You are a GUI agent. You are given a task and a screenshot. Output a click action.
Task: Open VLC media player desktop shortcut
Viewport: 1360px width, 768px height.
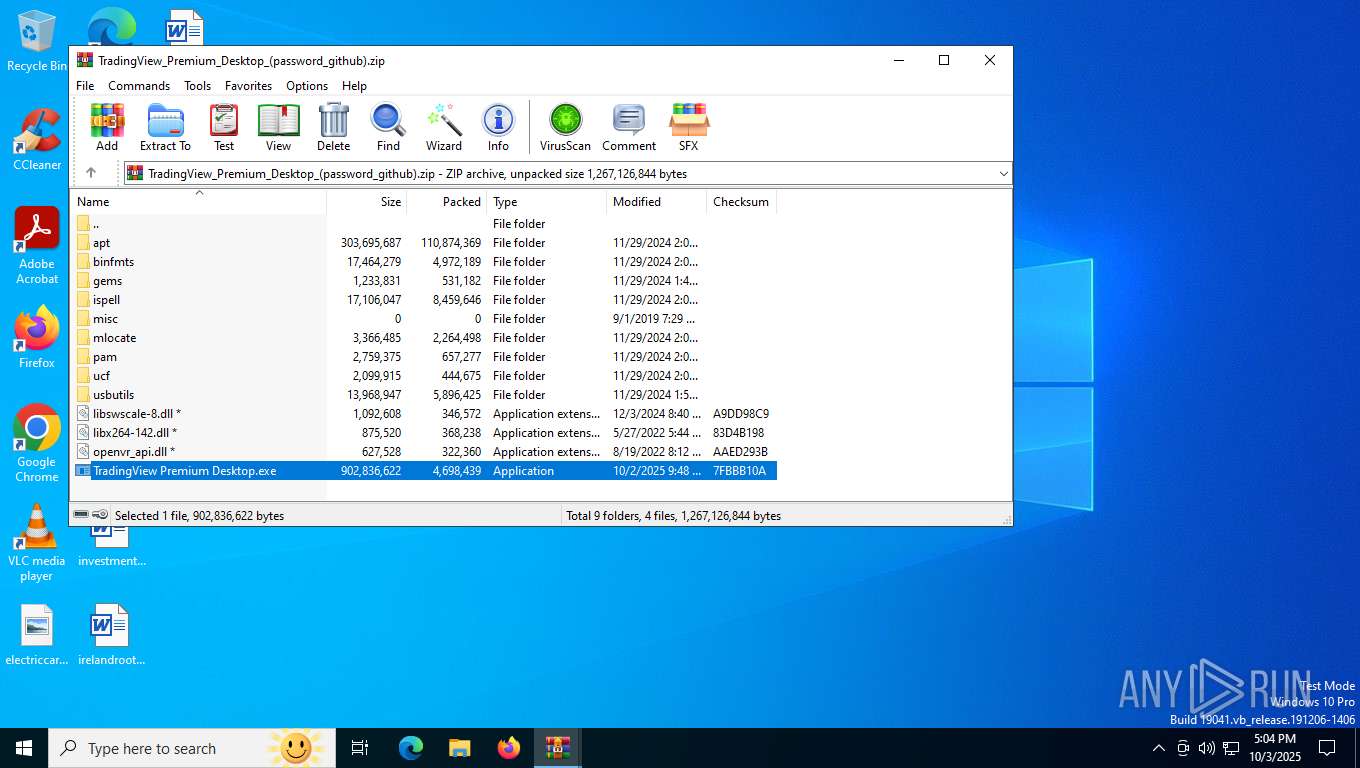click(x=37, y=543)
